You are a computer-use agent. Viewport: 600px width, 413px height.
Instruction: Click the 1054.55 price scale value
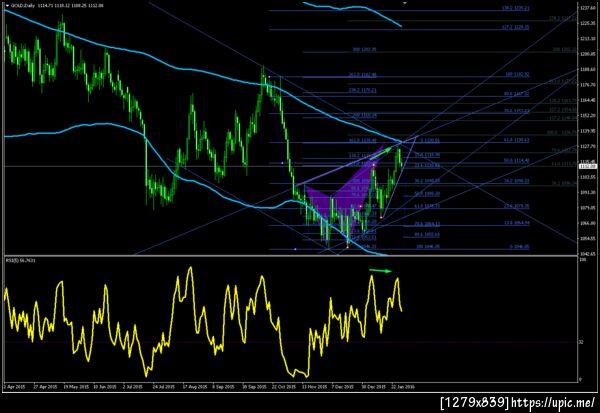pos(587,238)
